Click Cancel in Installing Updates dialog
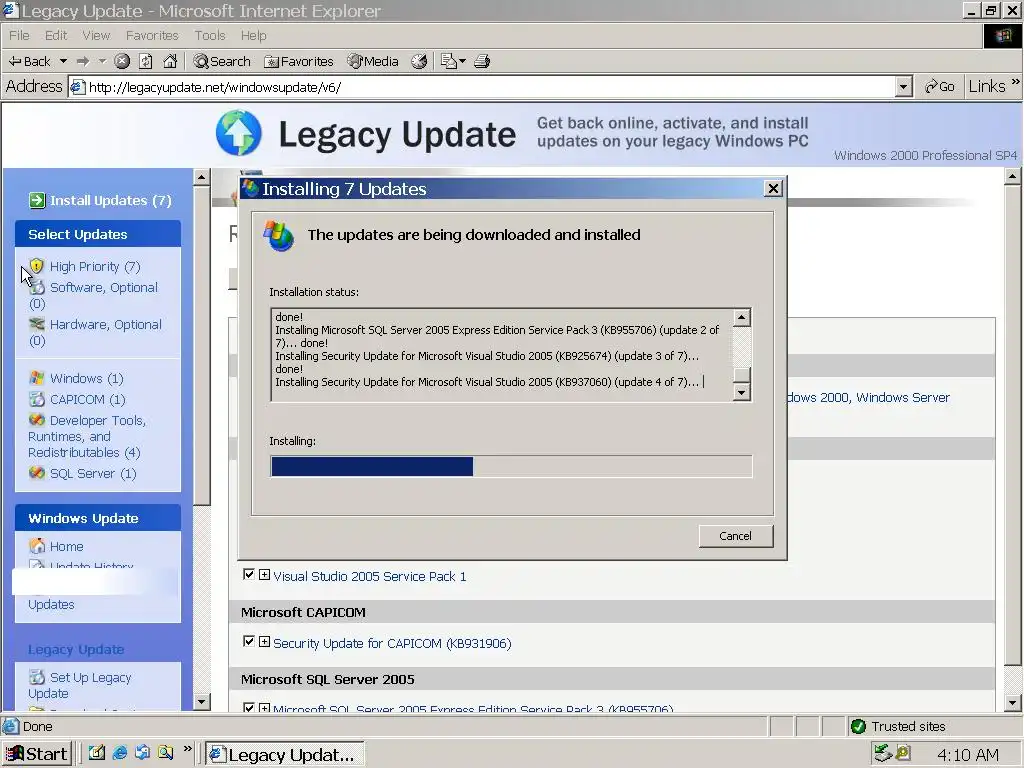Screen dimensions: 1024x768 [x=735, y=536]
